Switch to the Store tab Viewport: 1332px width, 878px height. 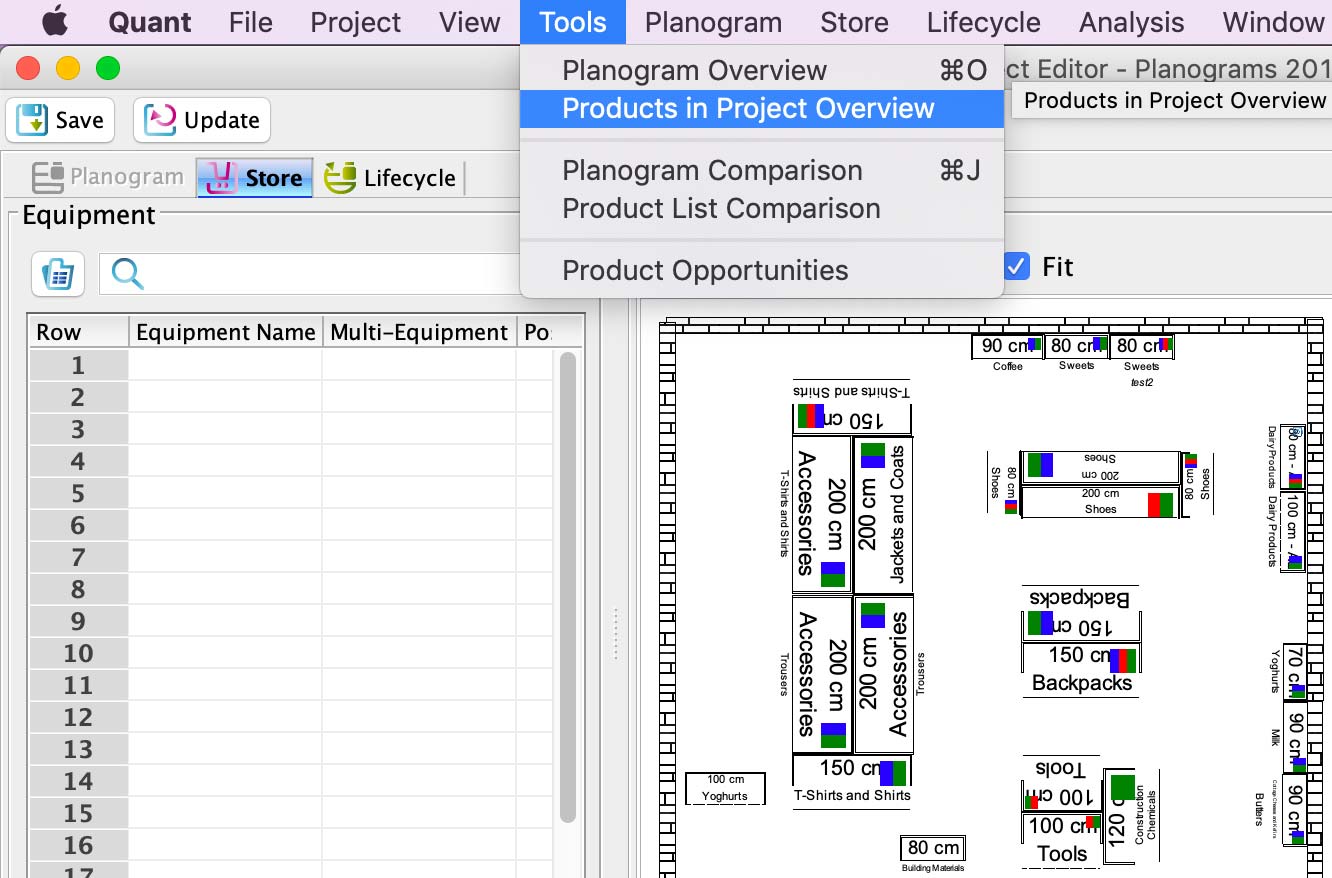(255, 178)
